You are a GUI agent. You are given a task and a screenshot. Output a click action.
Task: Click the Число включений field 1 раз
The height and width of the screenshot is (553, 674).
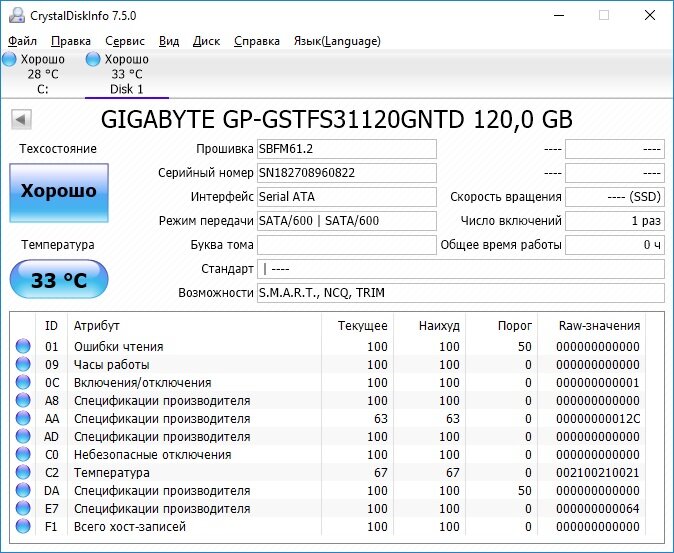pyautogui.click(x=615, y=221)
